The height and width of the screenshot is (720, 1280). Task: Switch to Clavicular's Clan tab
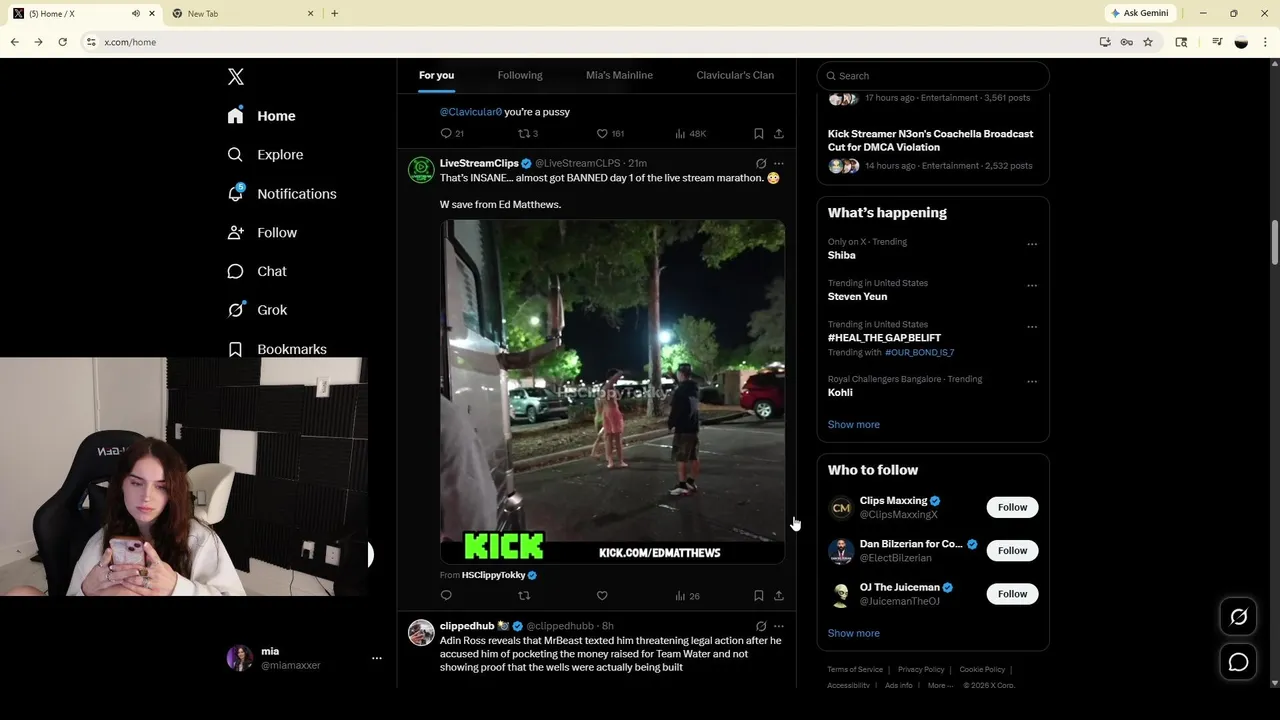[x=735, y=75]
